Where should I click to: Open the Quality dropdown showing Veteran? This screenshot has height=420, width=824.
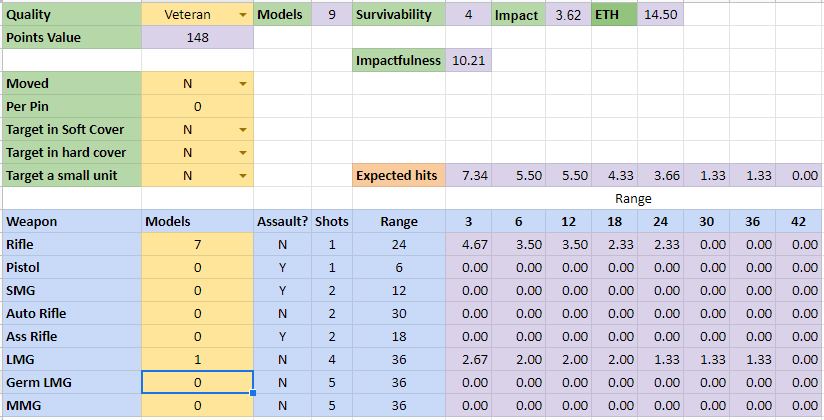point(242,15)
